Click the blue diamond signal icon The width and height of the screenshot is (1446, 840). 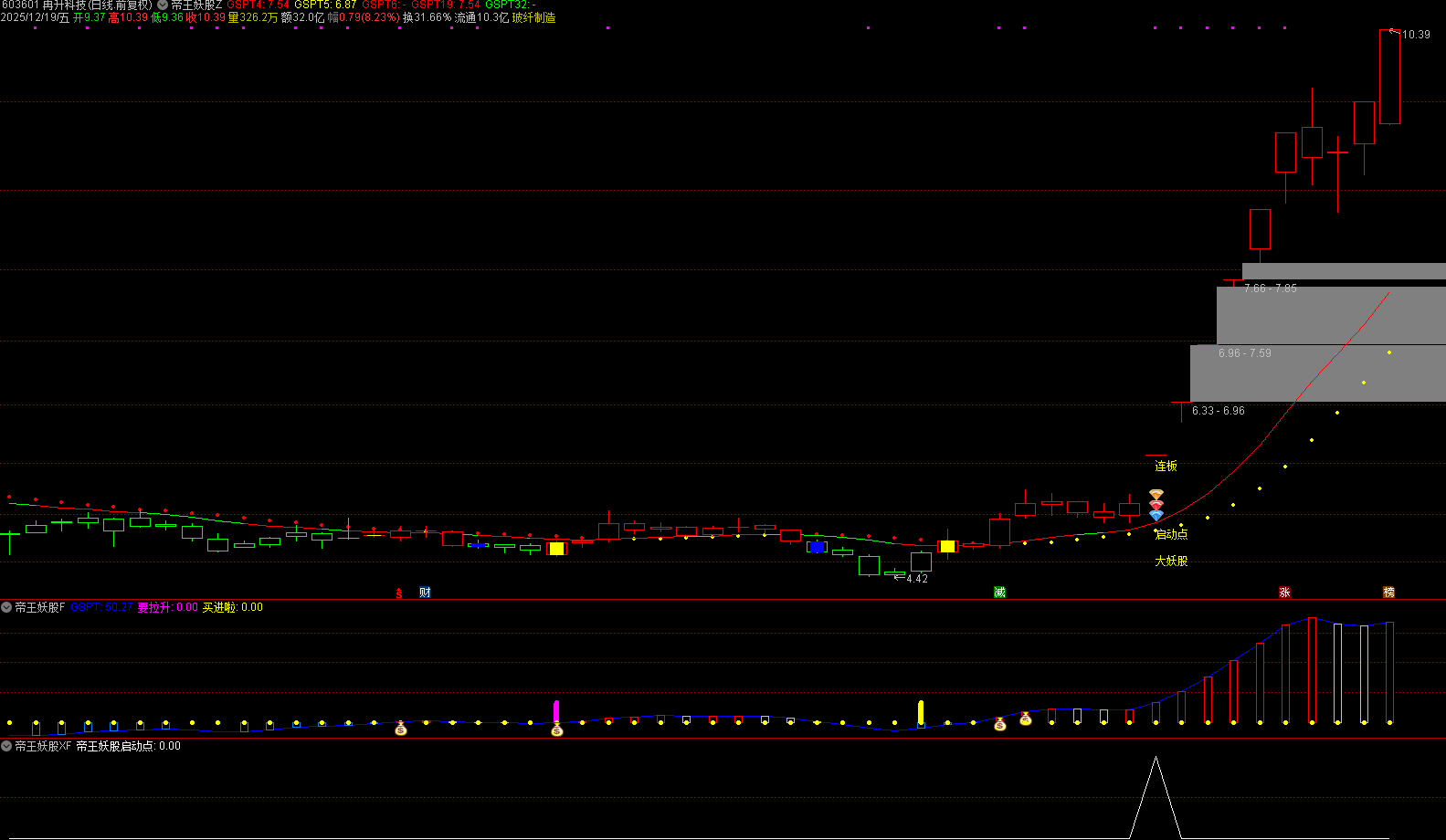click(1156, 516)
